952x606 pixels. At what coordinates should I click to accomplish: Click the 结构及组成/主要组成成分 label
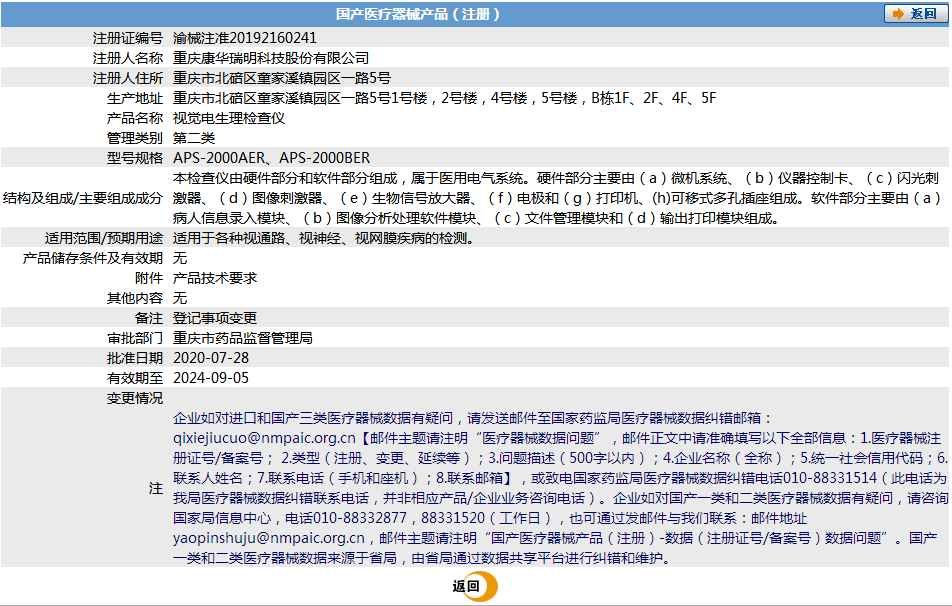click(x=83, y=199)
